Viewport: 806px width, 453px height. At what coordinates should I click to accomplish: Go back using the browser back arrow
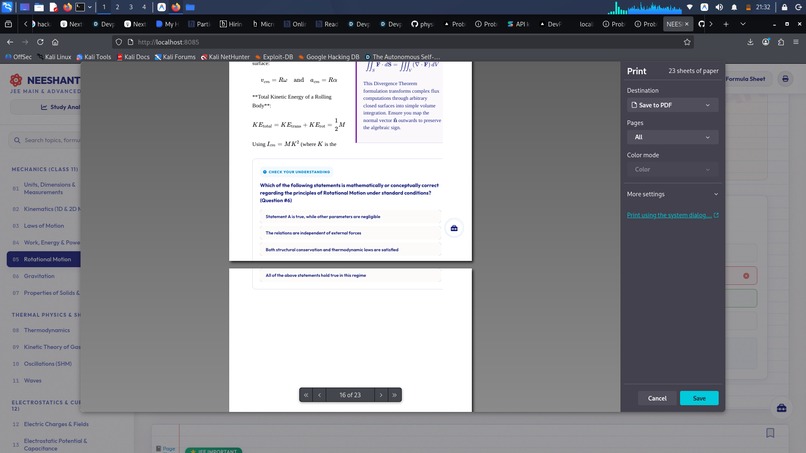point(10,42)
